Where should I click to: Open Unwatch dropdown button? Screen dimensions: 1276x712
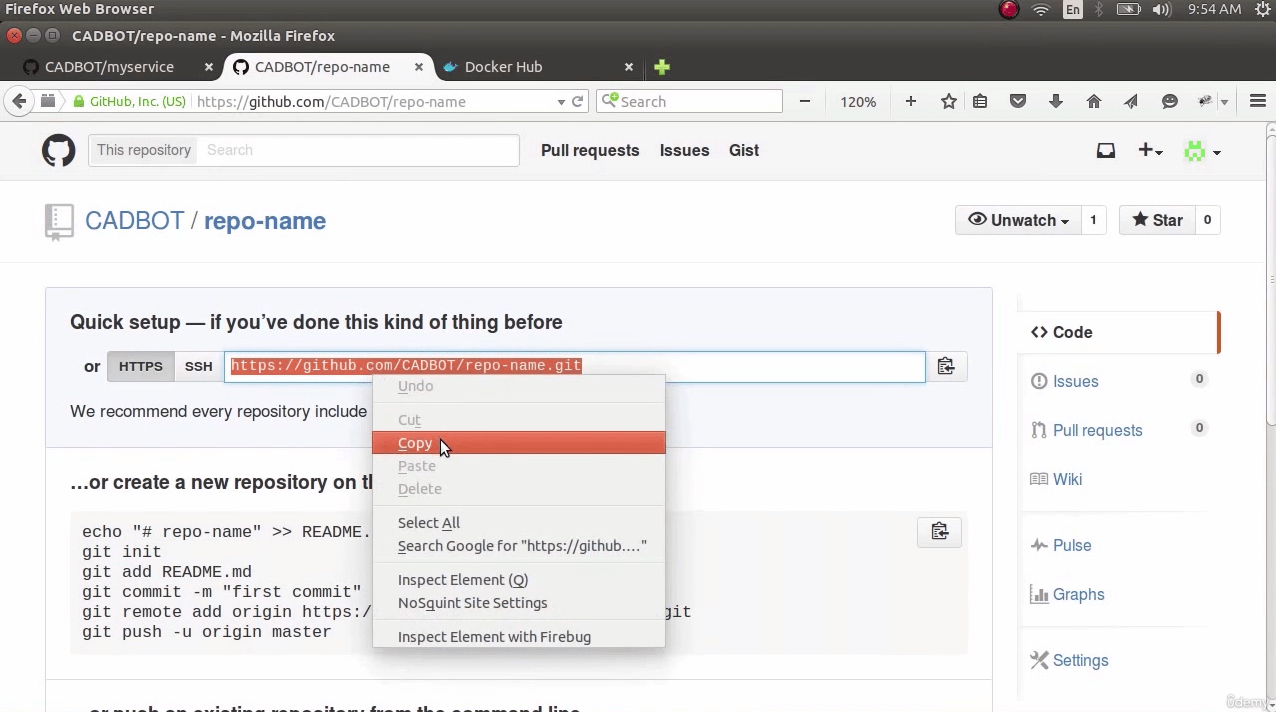coord(1018,220)
